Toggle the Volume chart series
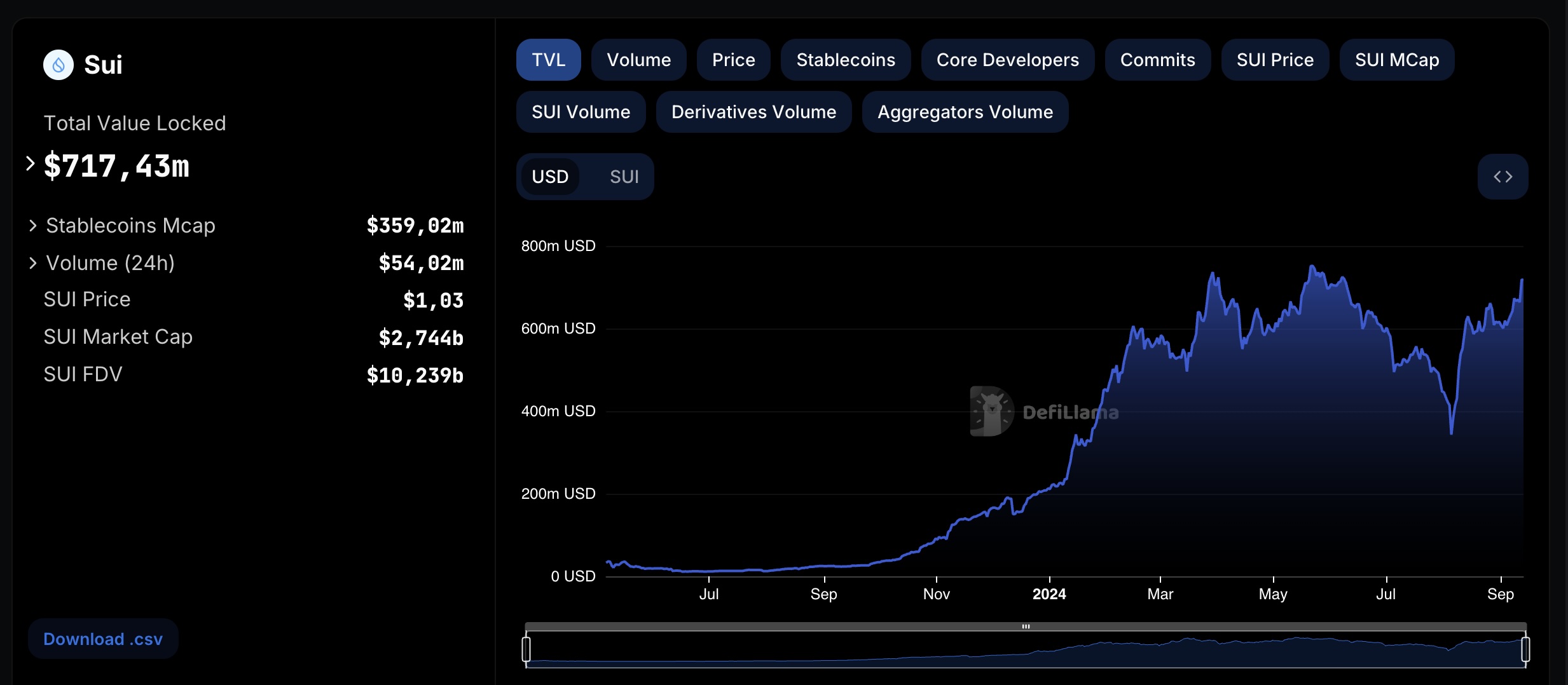The width and height of the screenshot is (1568, 685). 638,60
